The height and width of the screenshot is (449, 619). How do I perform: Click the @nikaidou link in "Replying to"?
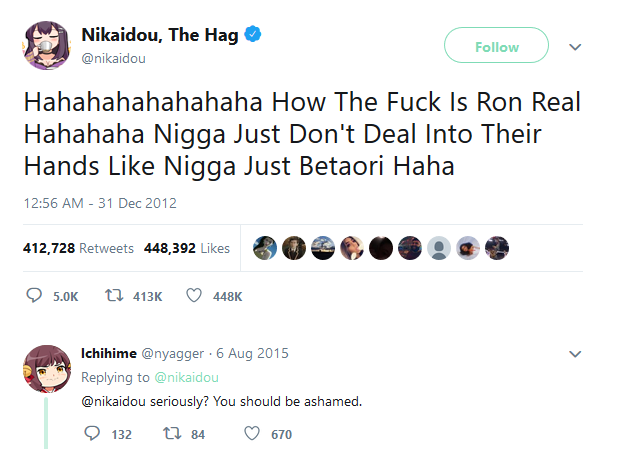pyautogui.click(x=184, y=377)
